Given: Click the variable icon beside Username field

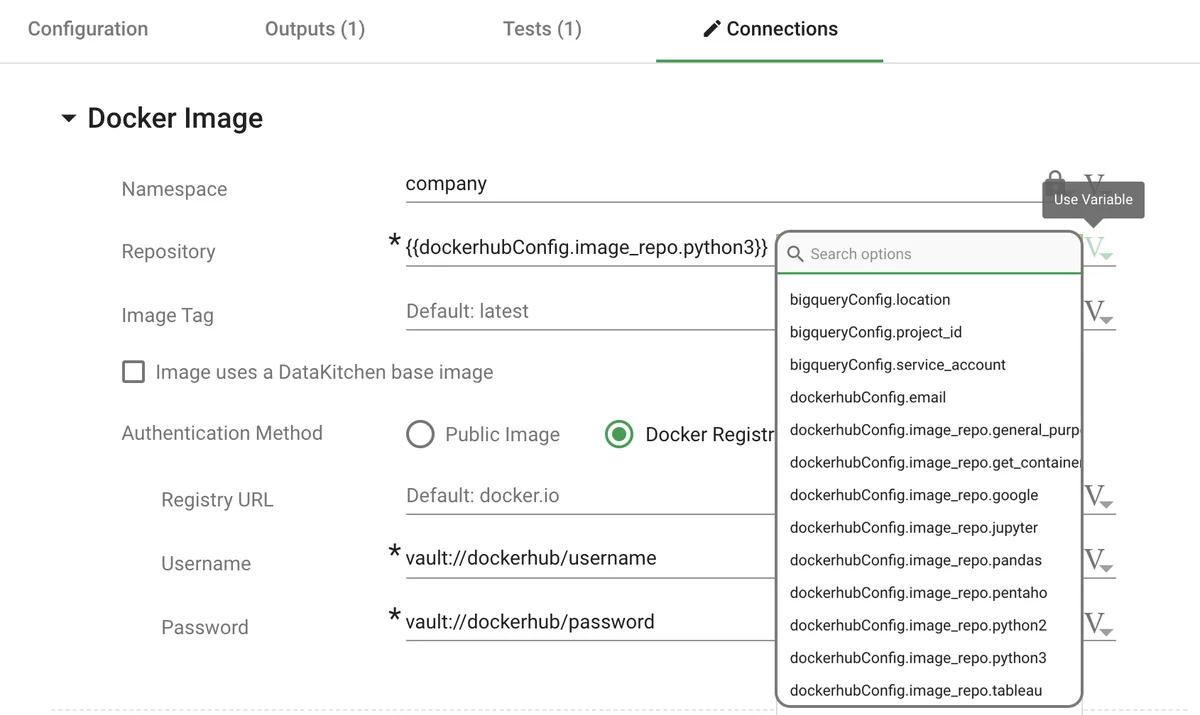Looking at the screenshot, I should tap(1098, 561).
